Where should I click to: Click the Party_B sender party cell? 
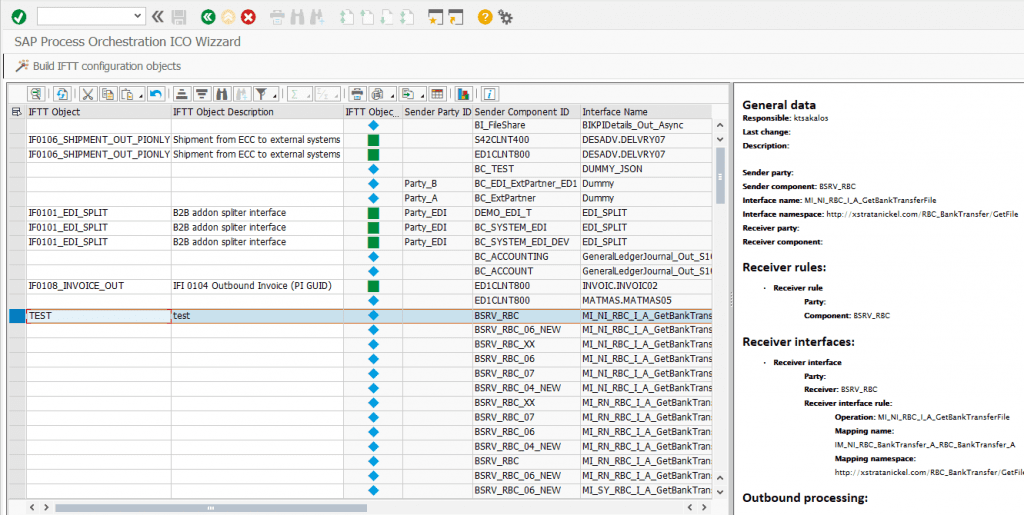coord(438,183)
